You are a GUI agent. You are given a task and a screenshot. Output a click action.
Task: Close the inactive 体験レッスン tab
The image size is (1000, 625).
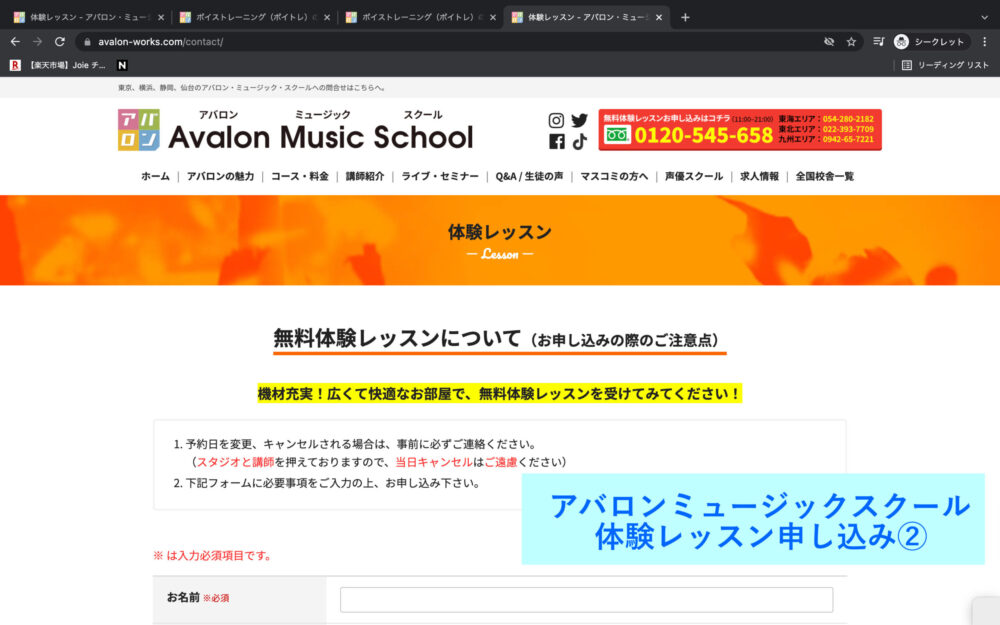pyautogui.click(x=161, y=17)
